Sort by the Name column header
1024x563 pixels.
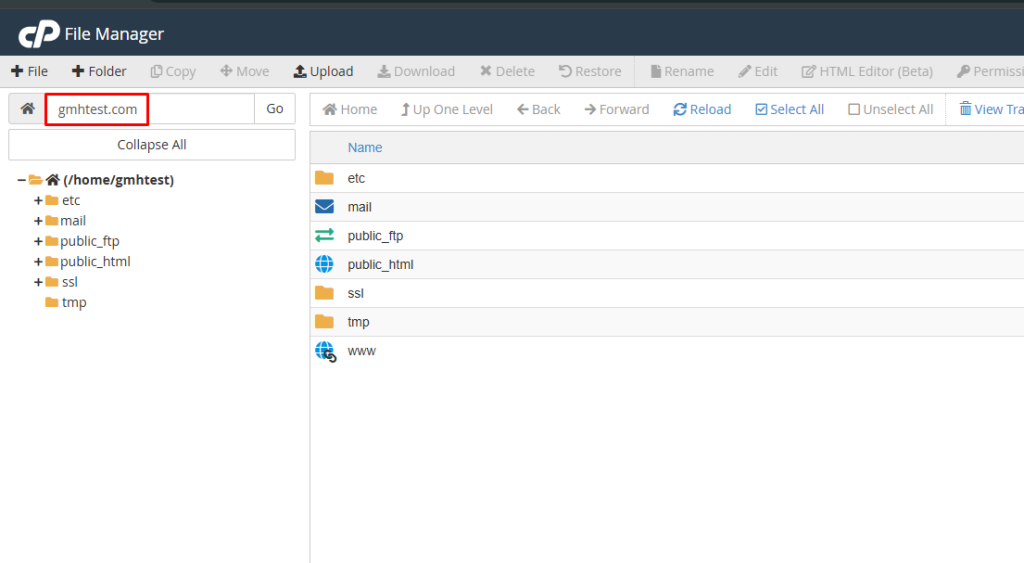pos(365,147)
